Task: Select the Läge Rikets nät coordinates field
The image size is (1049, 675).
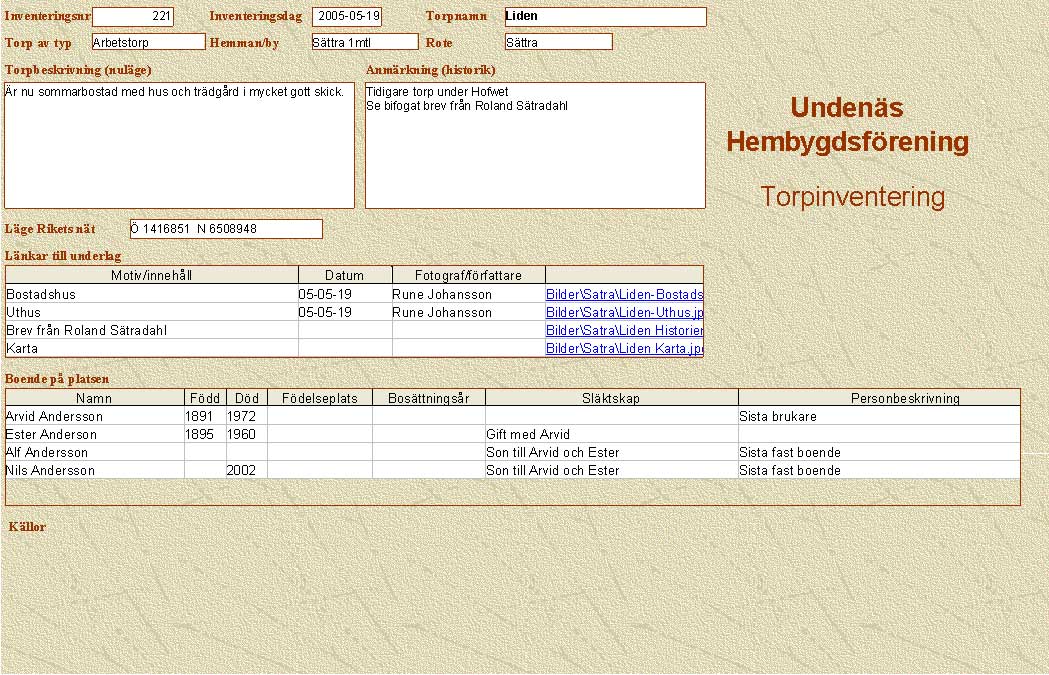Action: click(x=226, y=229)
